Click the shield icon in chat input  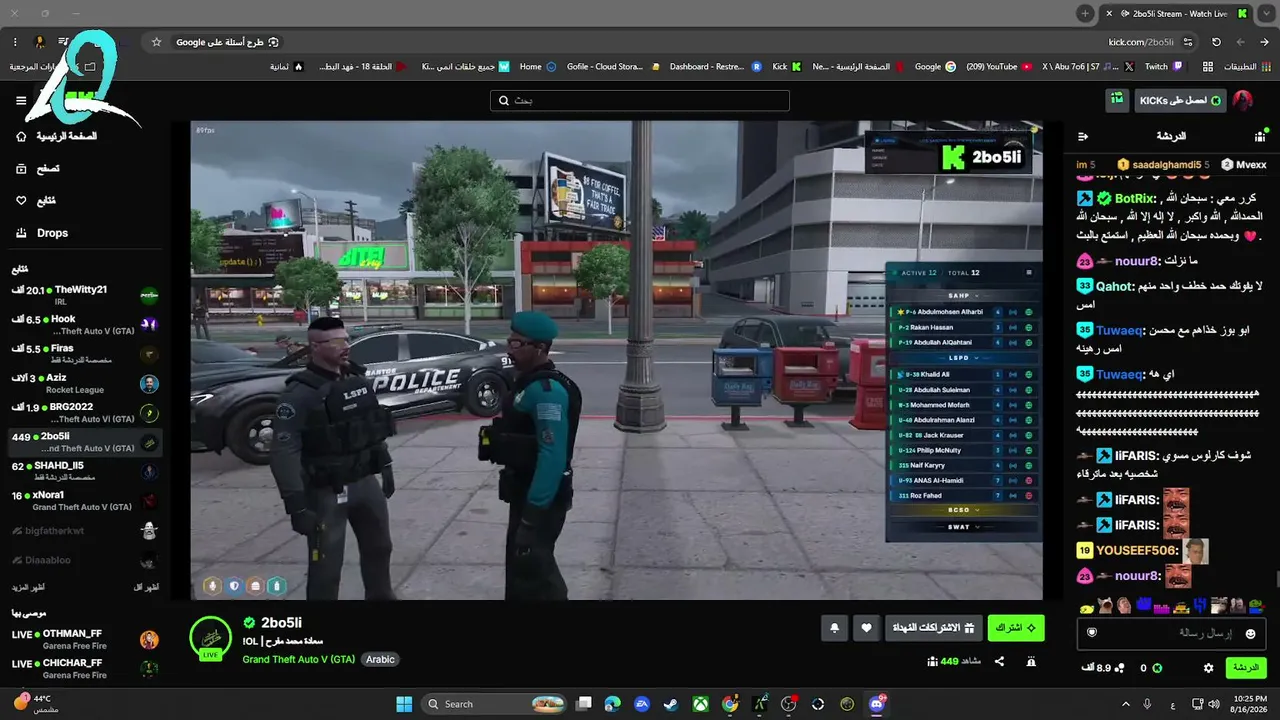(x=1092, y=633)
